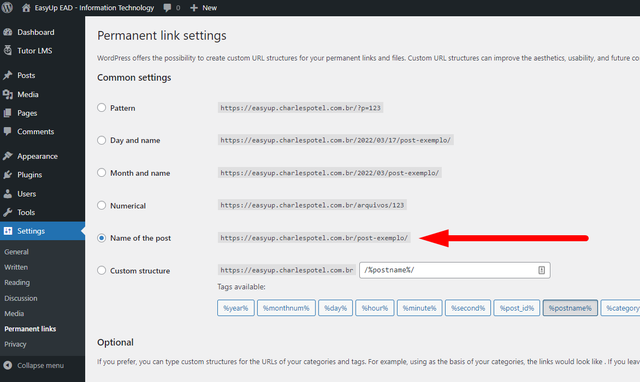This screenshot has height=382, width=640.
Task: Pick the Numerical permalink radio button
Action: coord(102,205)
